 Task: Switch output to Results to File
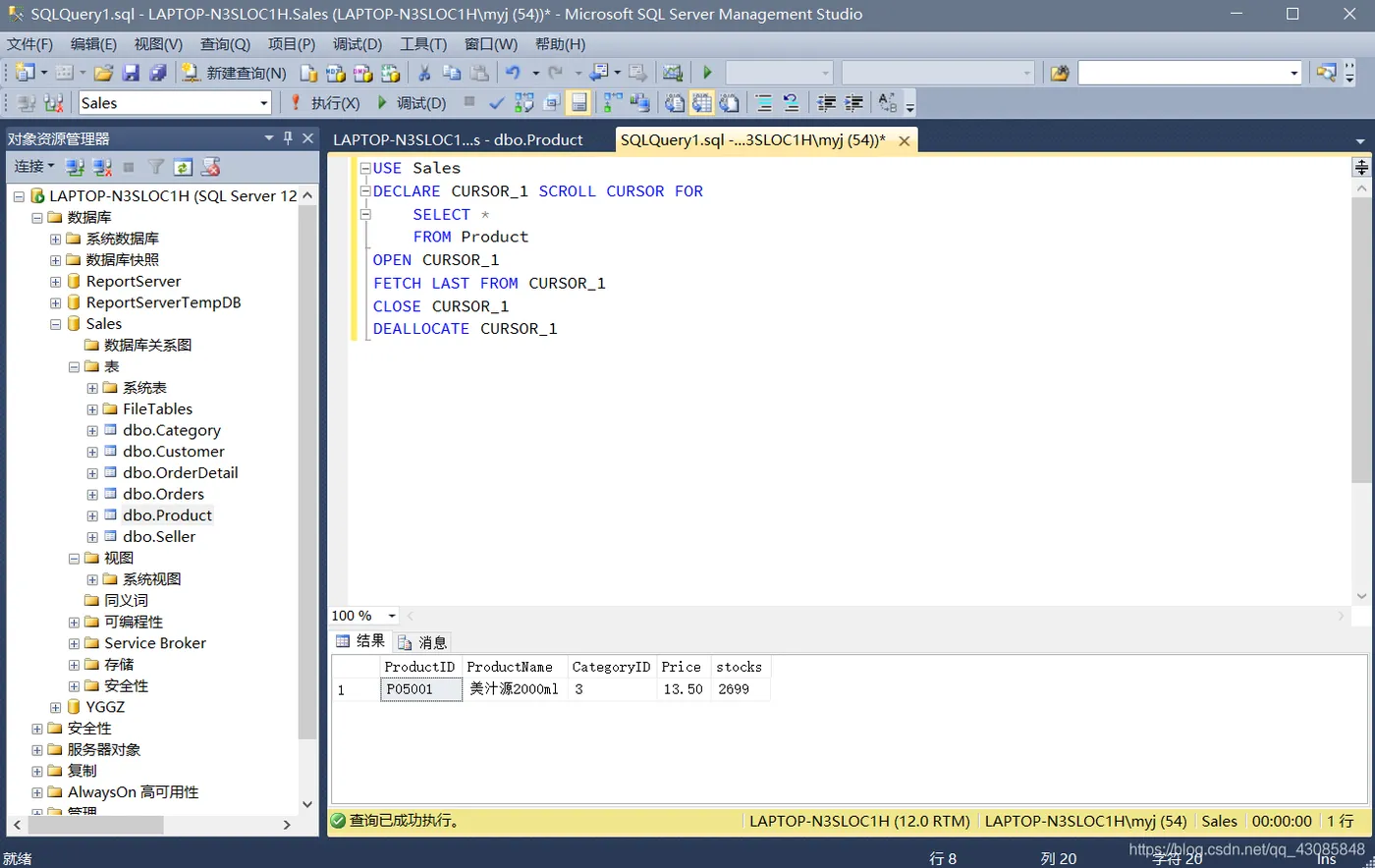(729, 102)
